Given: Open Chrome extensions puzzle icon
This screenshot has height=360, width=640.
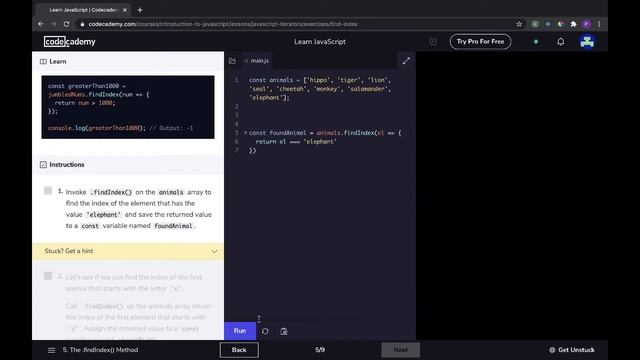Looking at the screenshot, I should (573, 24).
